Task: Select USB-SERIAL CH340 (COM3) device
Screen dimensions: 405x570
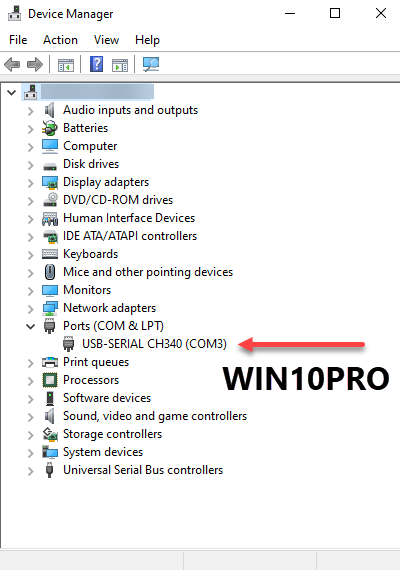Action: (x=154, y=344)
